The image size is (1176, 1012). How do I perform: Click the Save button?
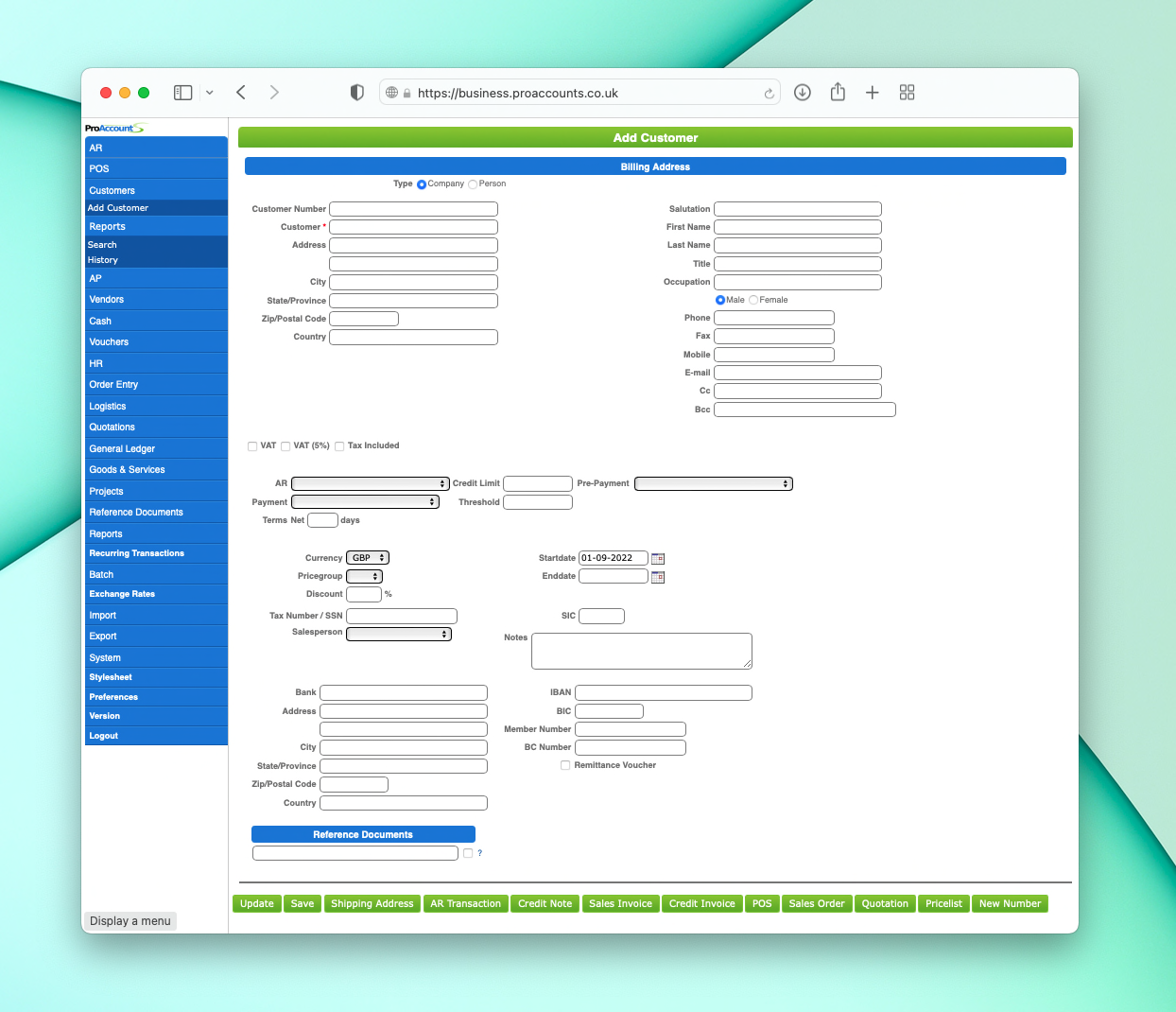pos(303,903)
